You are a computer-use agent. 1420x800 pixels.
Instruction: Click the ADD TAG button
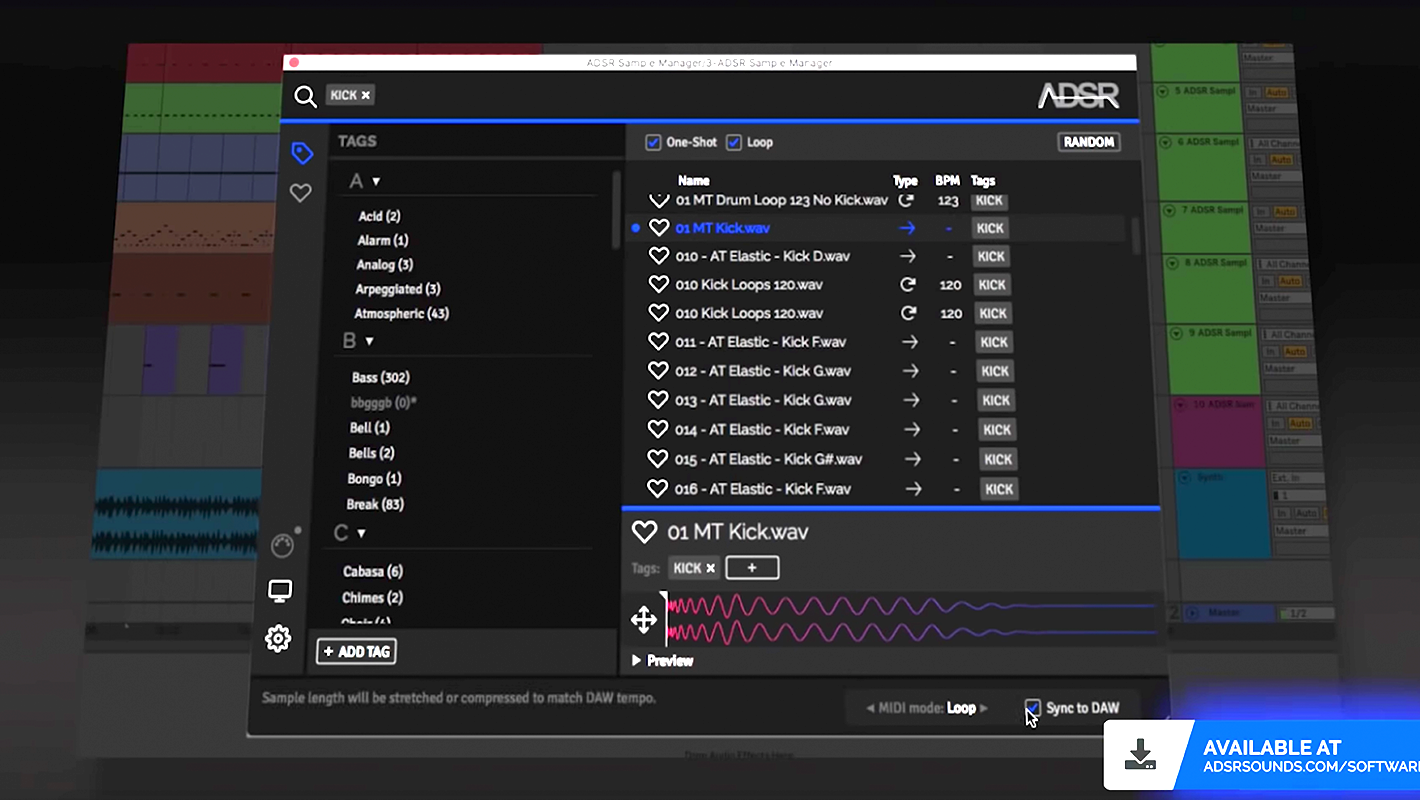pos(357,652)
